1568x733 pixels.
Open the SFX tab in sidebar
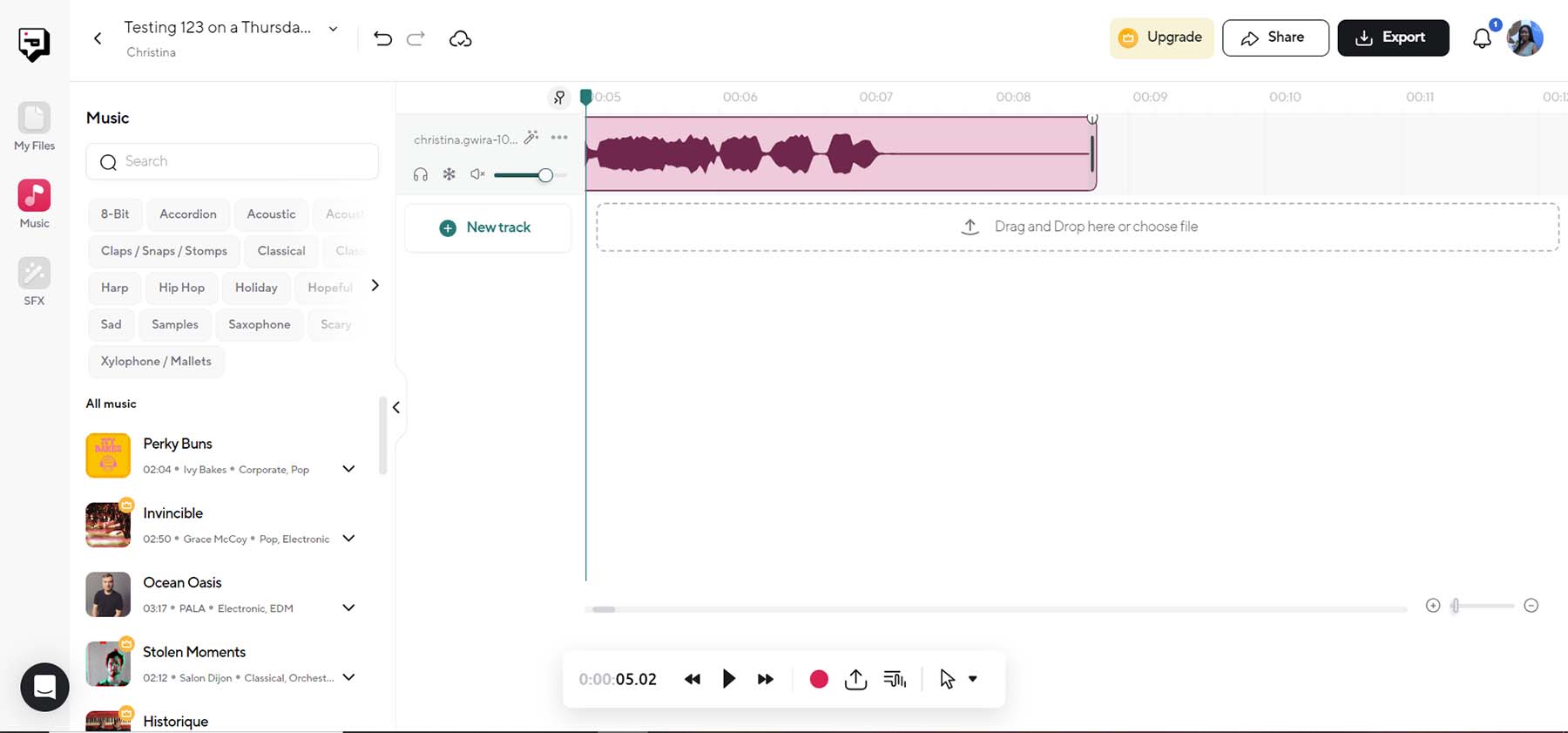point(34,282)
